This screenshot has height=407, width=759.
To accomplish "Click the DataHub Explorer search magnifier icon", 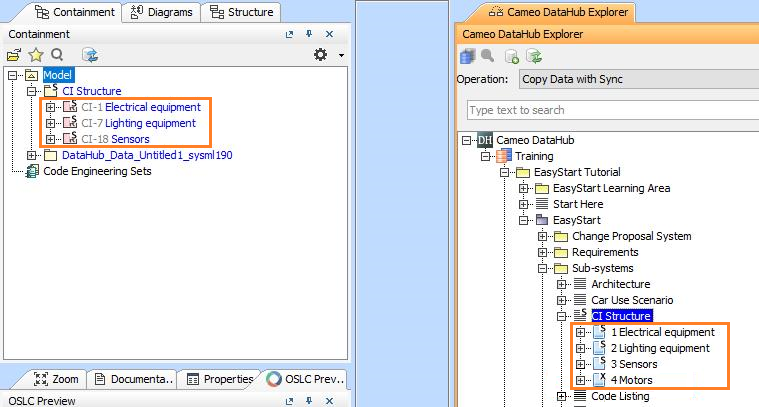I will coord(487,56).
